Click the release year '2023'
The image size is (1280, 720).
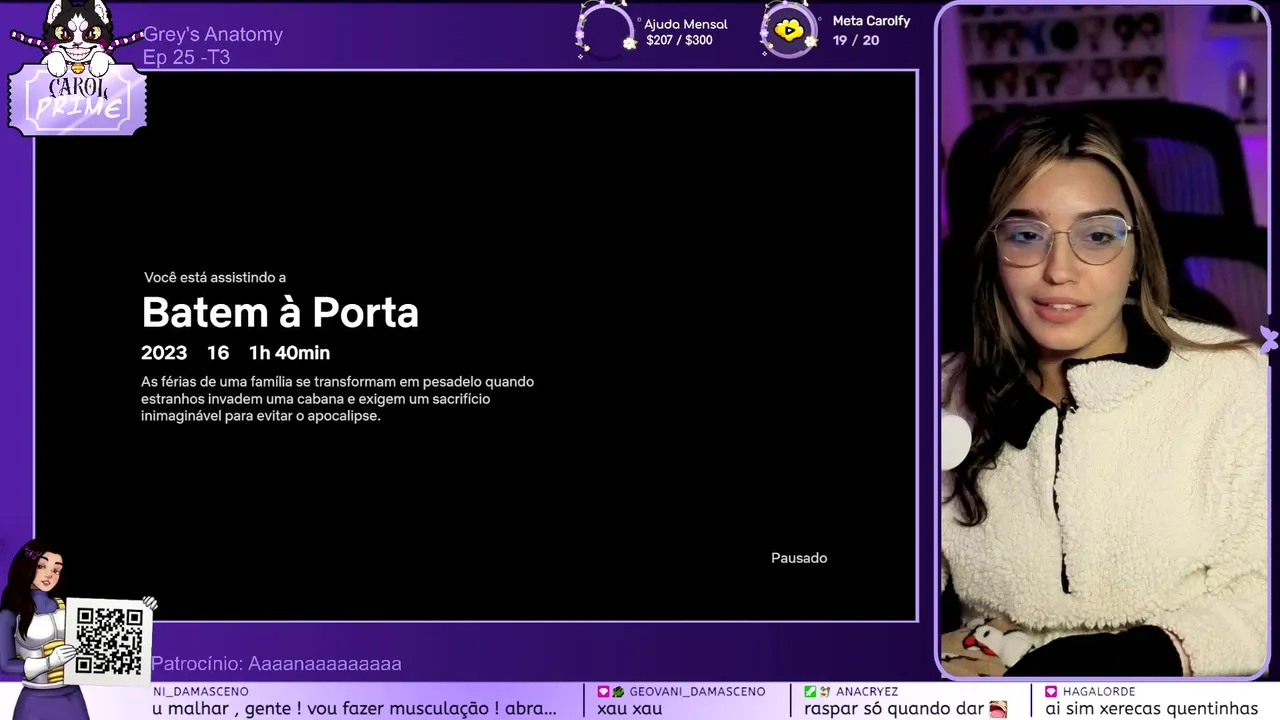pos(164,353)
